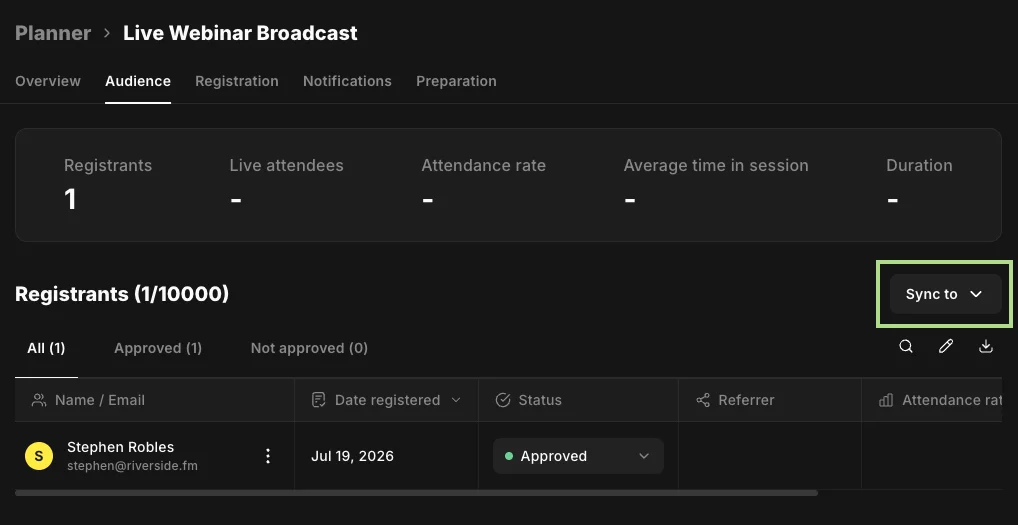This screenshot has height=525, width=1018.
Task: Open the Registration tab
Action: pyautogui.click(x=237, y=81)
